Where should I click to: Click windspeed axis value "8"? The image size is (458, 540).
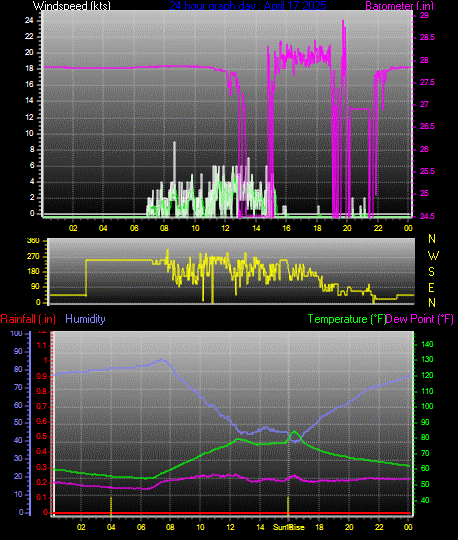tap(32, 149)
